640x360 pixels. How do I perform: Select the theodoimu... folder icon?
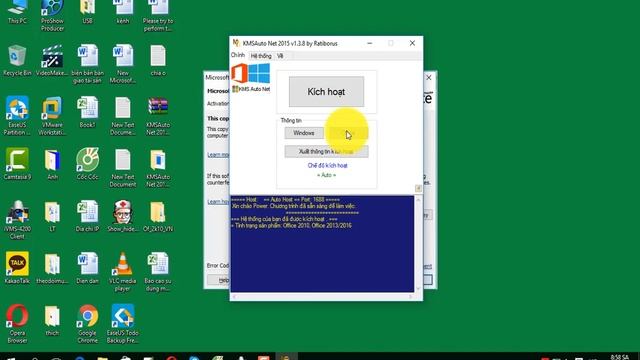(52, 268)
